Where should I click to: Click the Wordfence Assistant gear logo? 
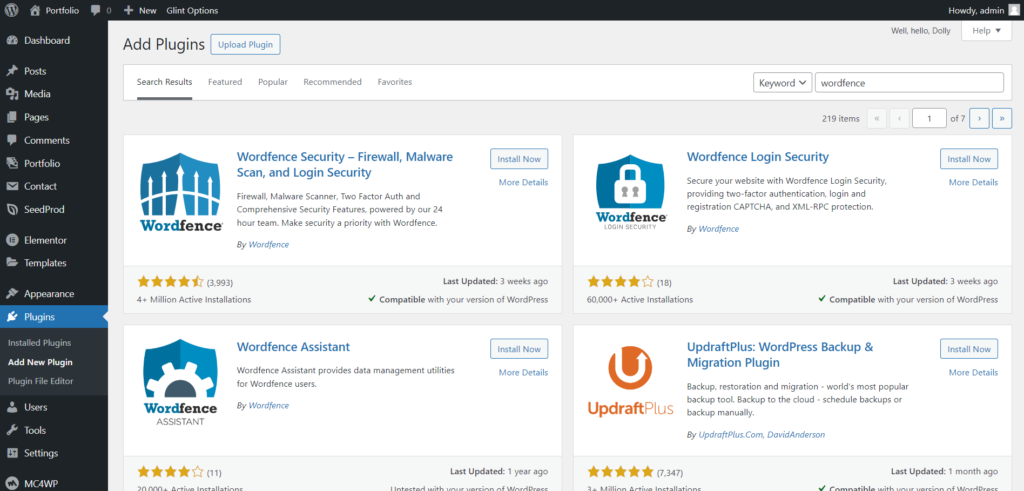point(181,382)
